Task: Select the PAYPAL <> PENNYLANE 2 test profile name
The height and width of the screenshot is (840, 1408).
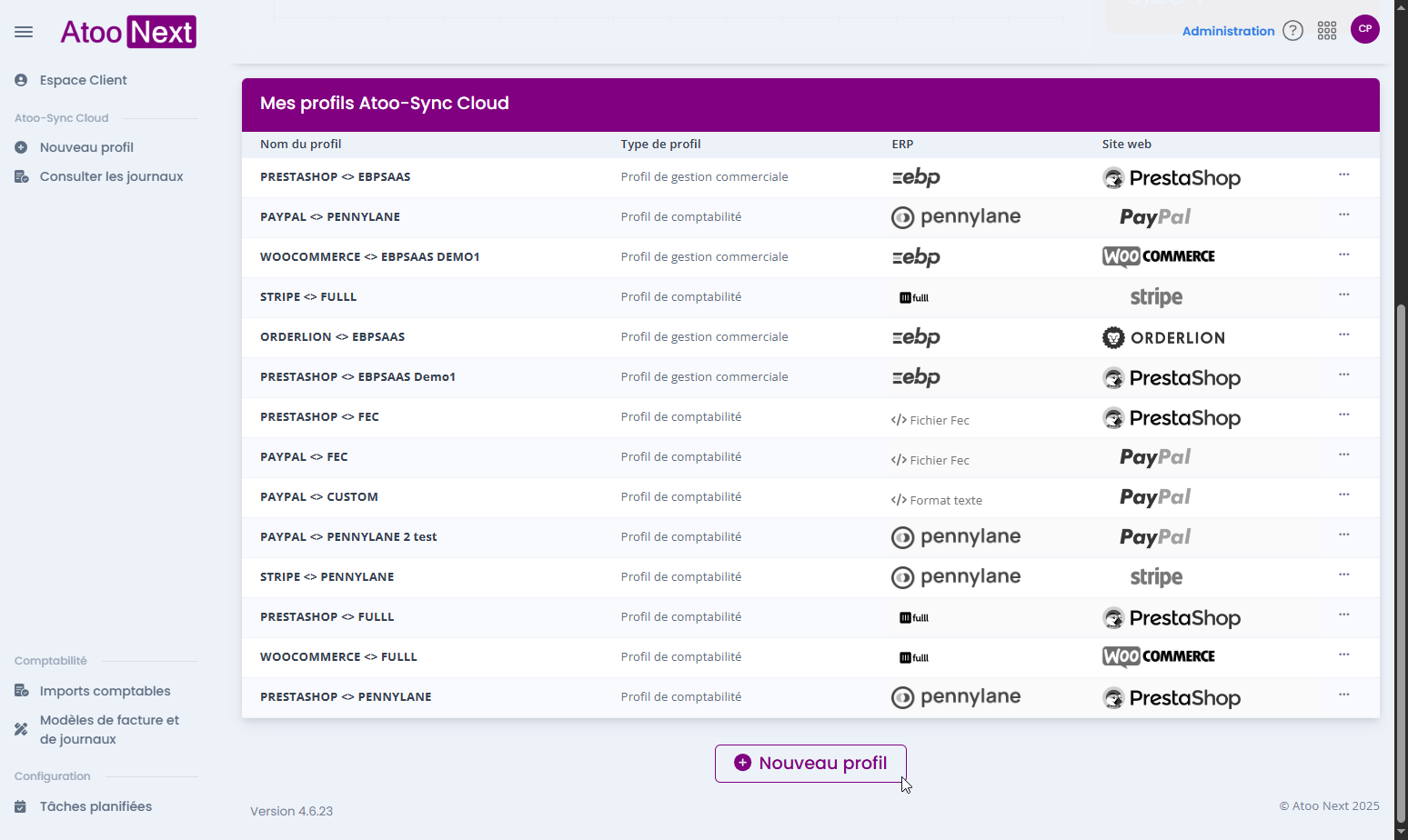Action: pos(348,536)
